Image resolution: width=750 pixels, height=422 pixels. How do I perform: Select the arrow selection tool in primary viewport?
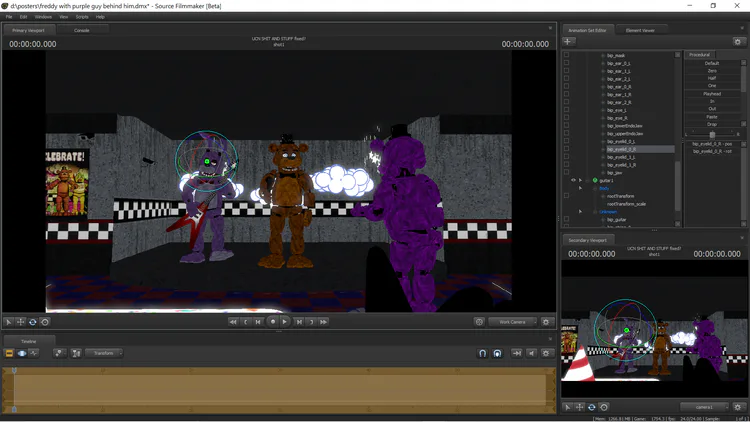[x=8, y=322]
